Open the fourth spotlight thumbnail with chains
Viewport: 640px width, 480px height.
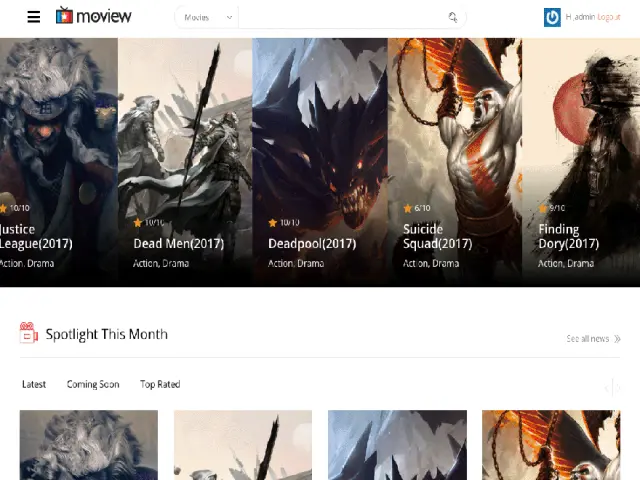click(x=551, y=445)
